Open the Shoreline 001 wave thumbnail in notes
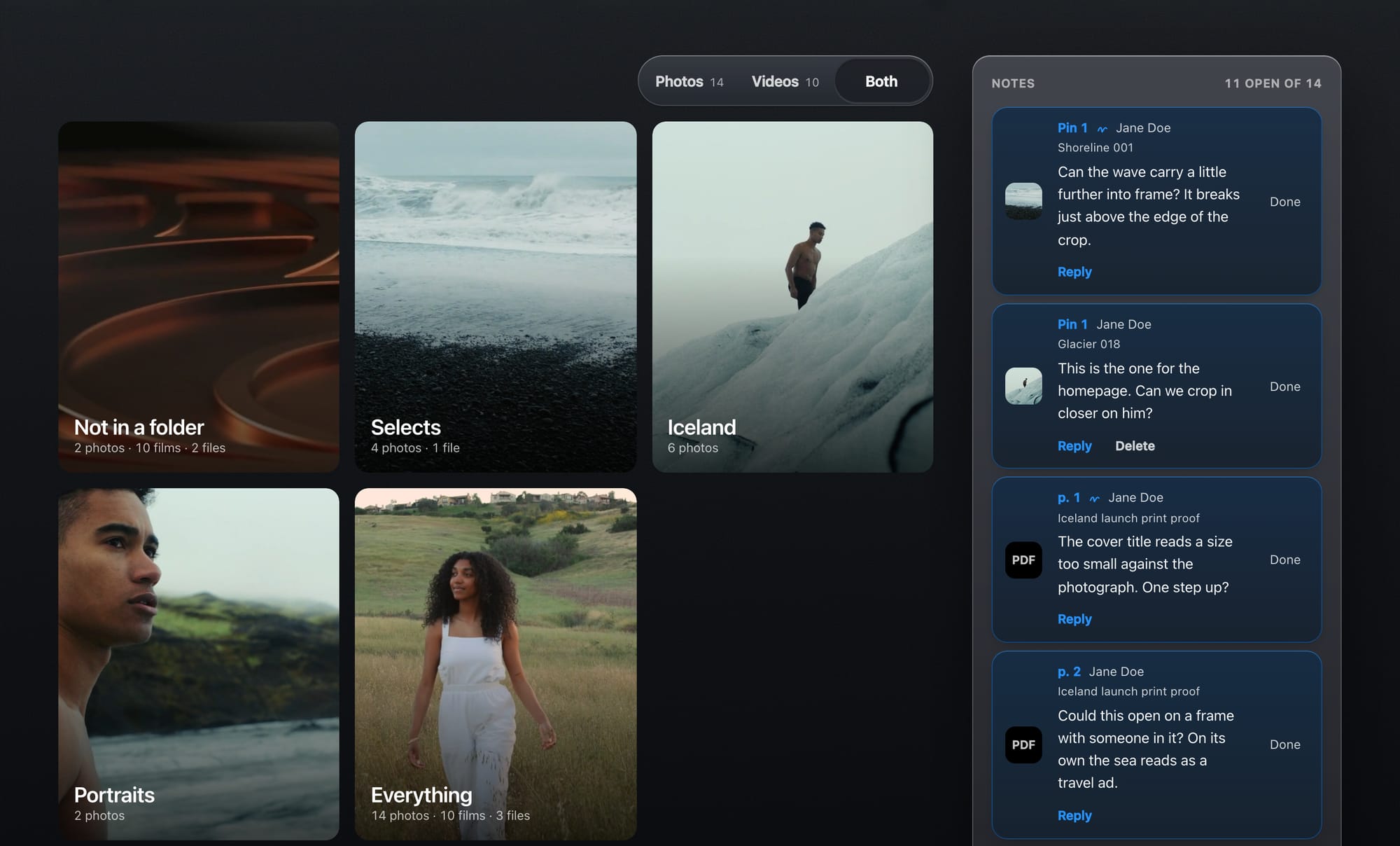 click(1023, 202)
